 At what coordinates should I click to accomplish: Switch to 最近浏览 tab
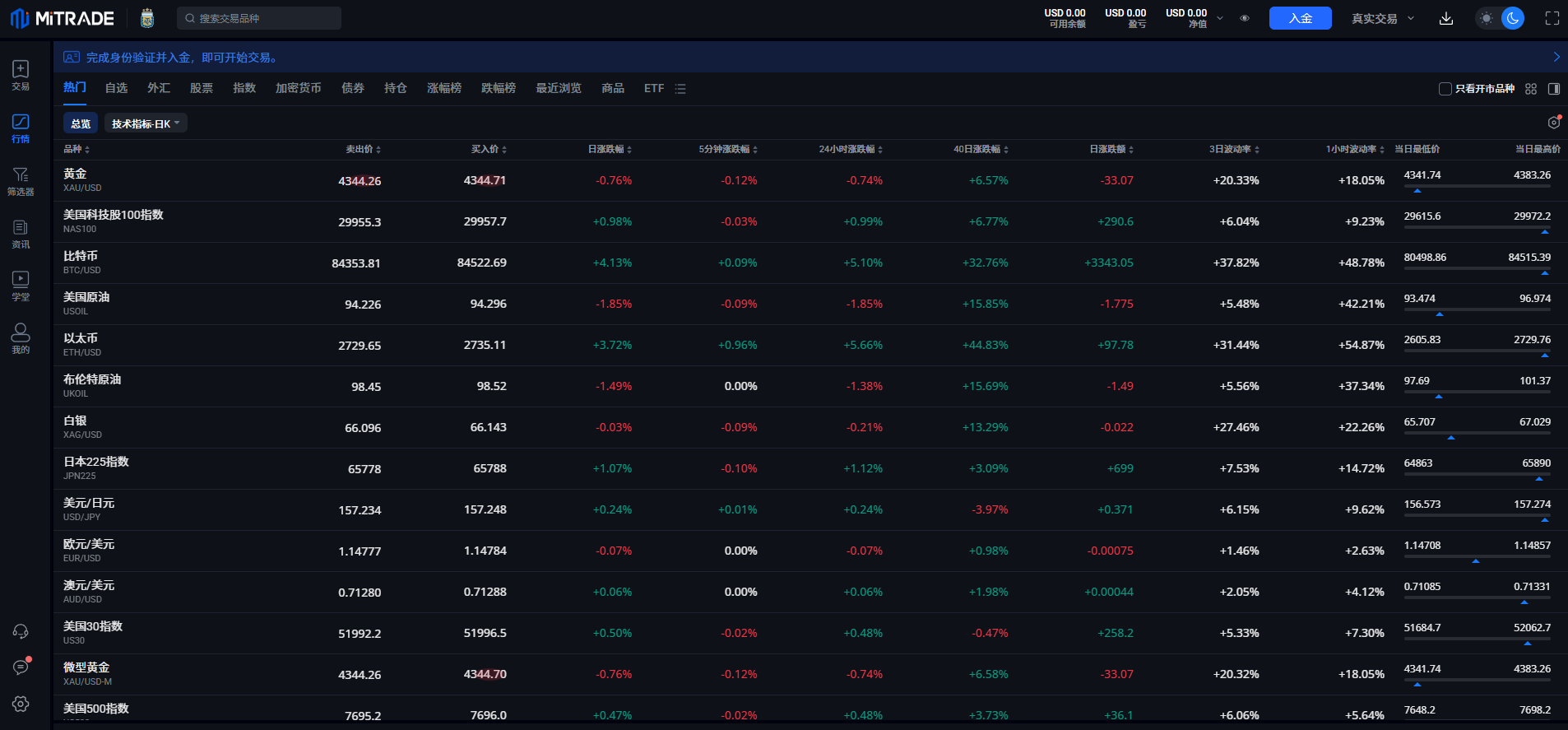point(559,88)
